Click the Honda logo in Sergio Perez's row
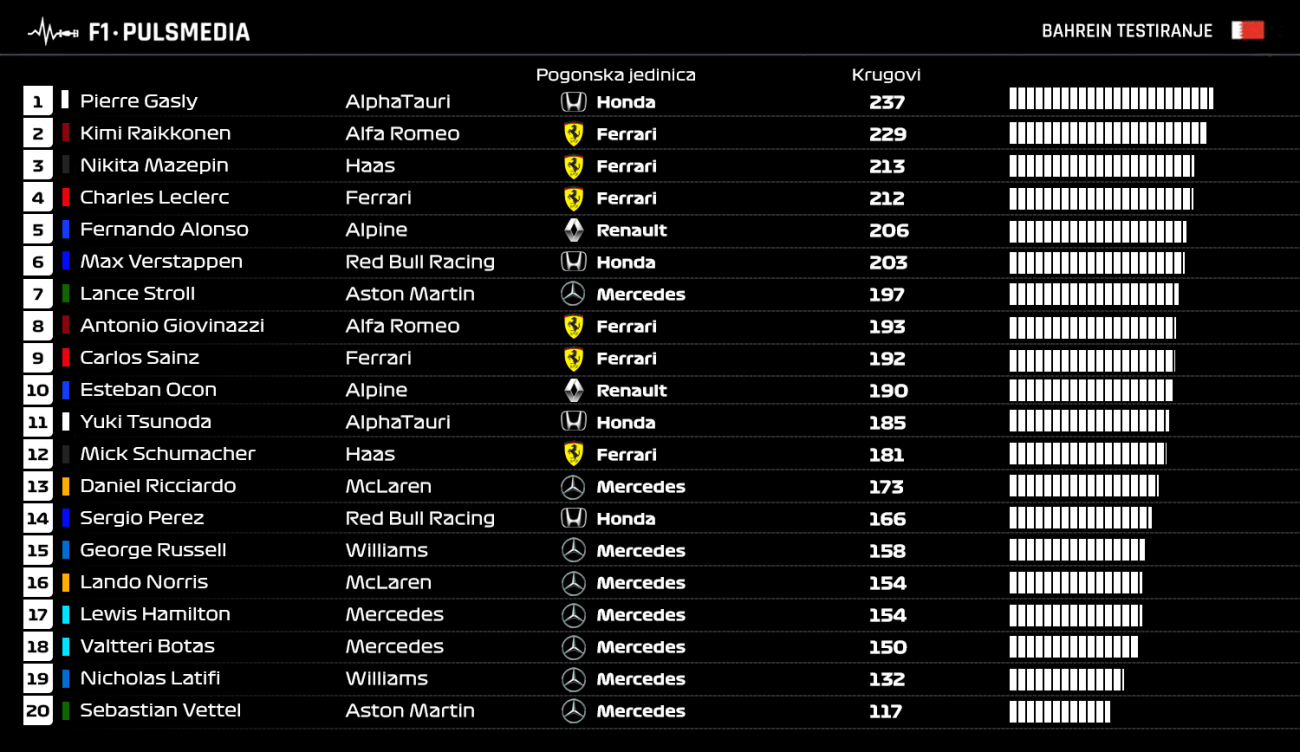 click(x=573, y=518)
